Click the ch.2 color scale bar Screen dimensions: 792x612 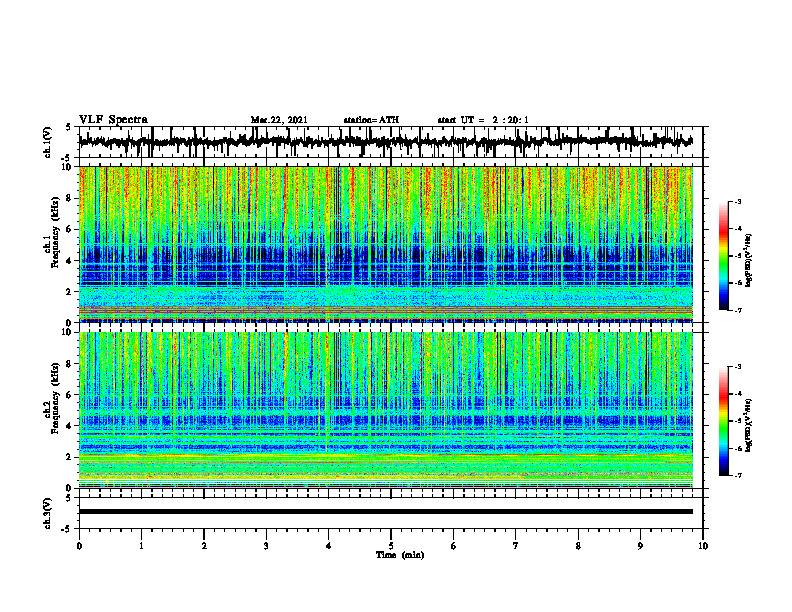click(723, 421)
